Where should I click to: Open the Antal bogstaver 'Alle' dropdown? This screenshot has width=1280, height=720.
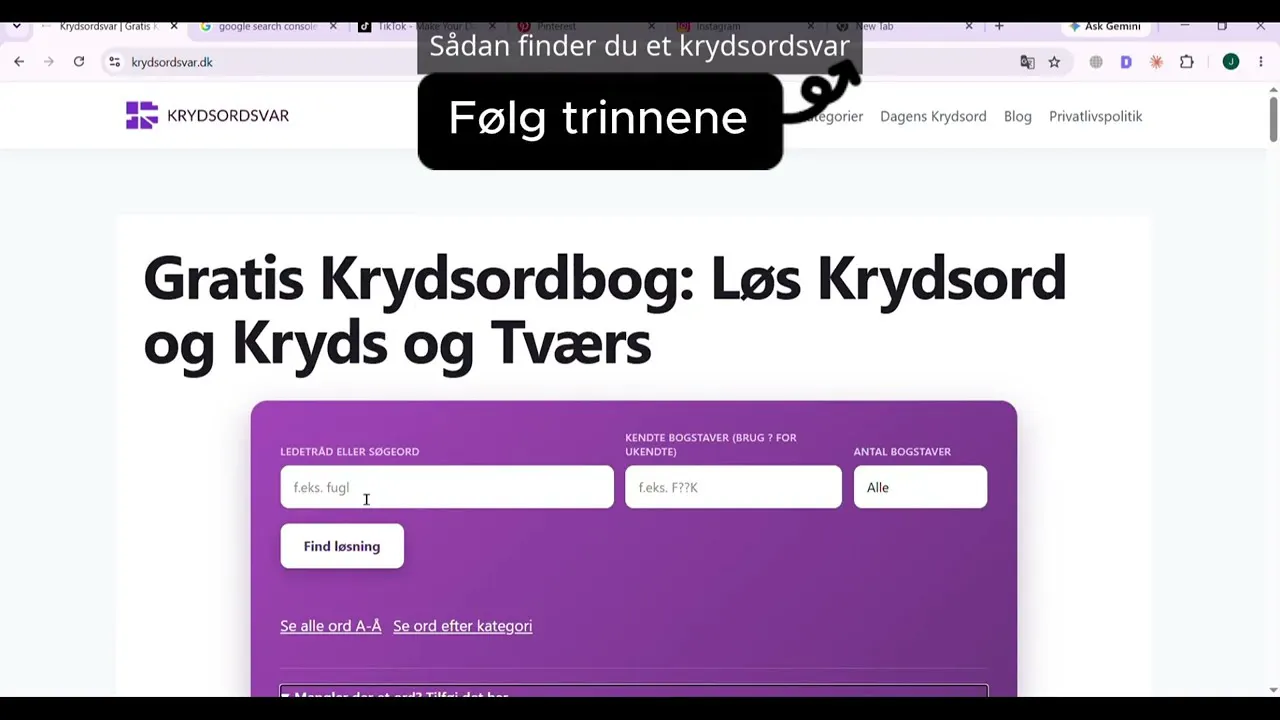(x=920, y=487)
